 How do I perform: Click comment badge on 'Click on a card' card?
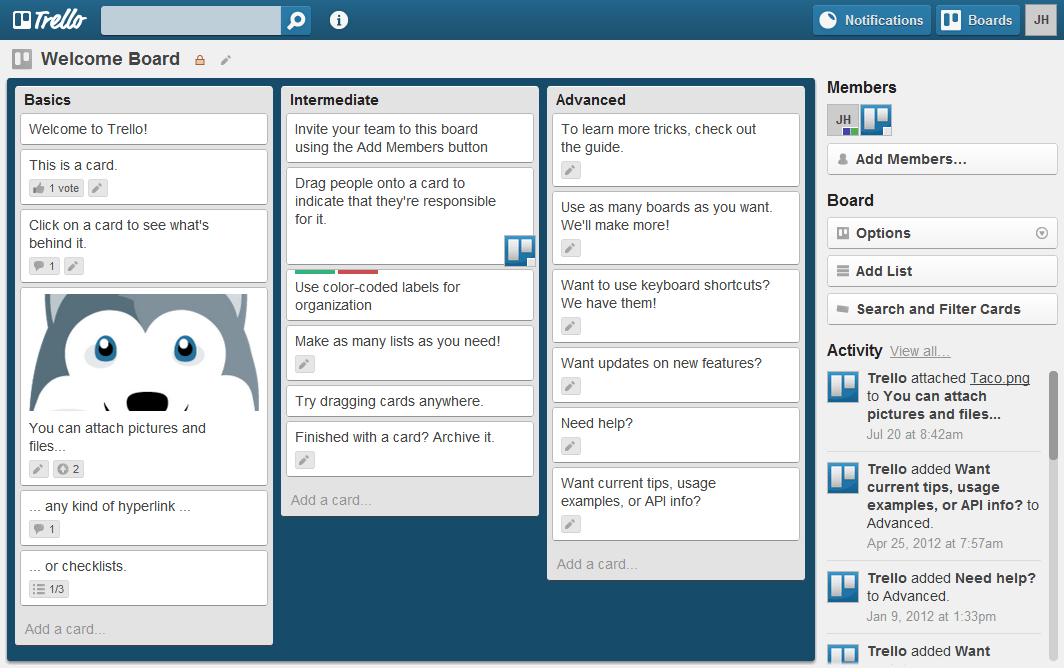[44, 266]
